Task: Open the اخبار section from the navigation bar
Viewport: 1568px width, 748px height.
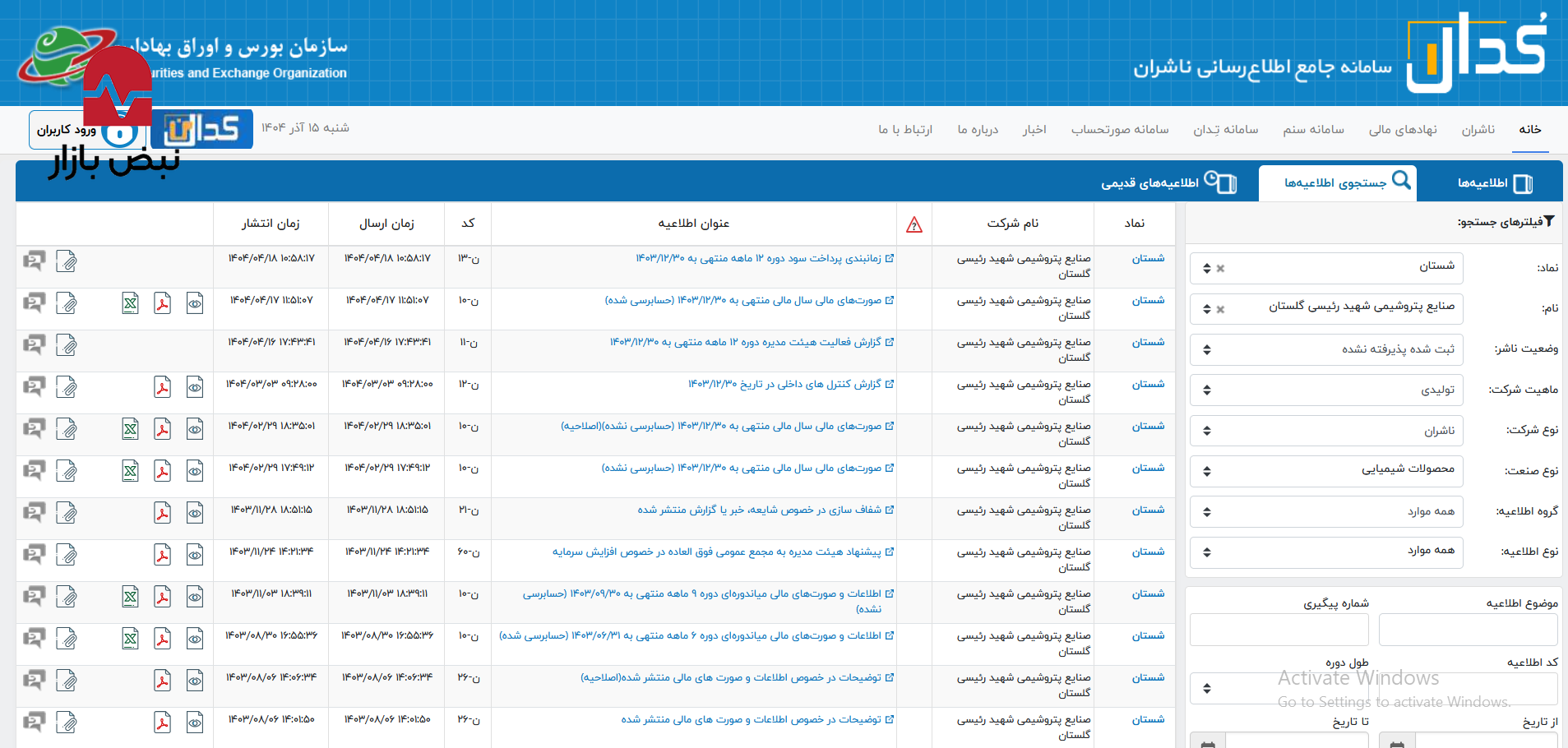Action: click(x=1034, y=129)
